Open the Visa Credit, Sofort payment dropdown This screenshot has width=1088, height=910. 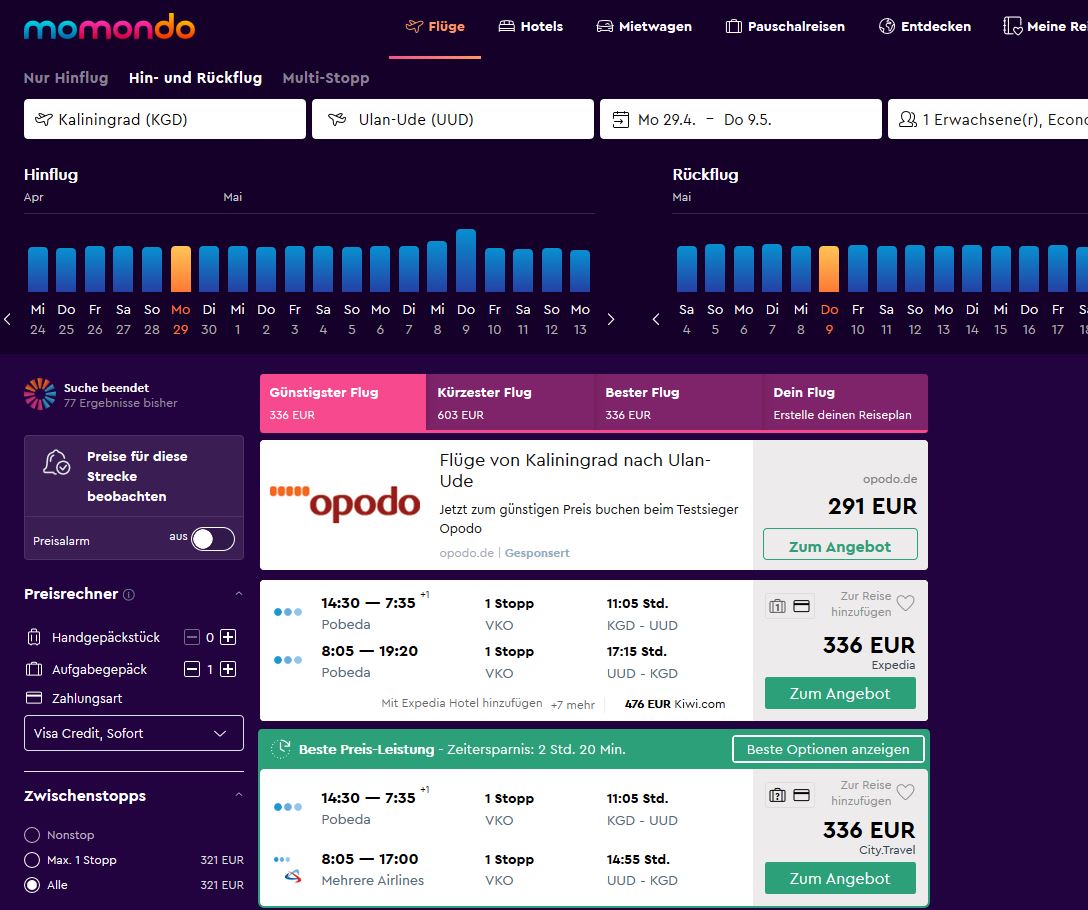coord(134,733)
